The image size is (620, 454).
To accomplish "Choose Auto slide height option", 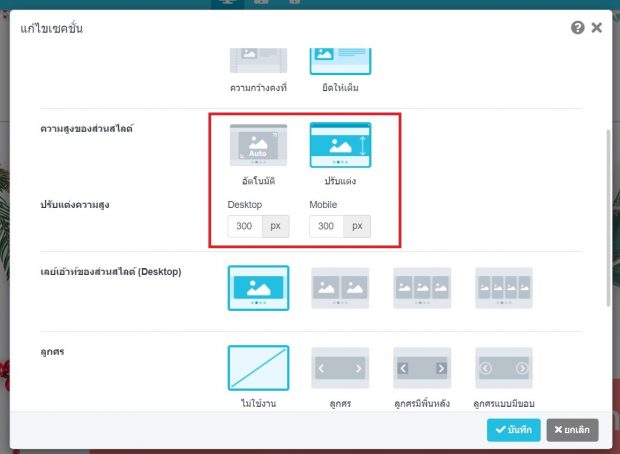I will coord(258,145).
